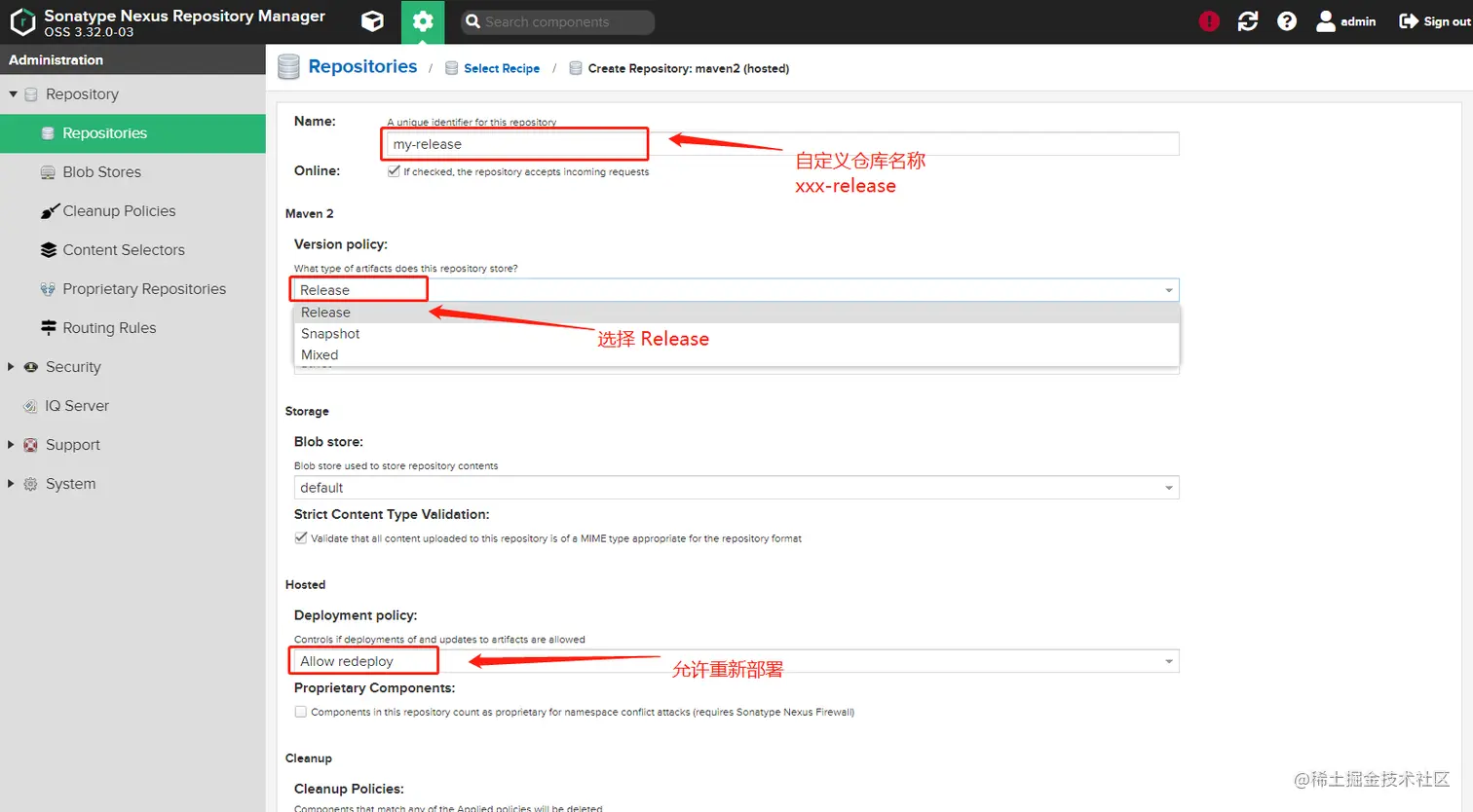Click the Content Selectors layers icon
The width and height of the screenshot is (1473, 812).
tap(48, 250)
